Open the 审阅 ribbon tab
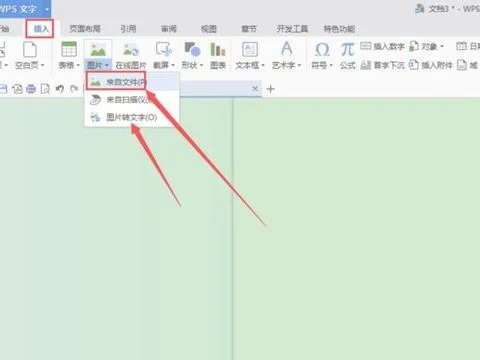This screenshot has width=480, height=360. tap(169, 29)
